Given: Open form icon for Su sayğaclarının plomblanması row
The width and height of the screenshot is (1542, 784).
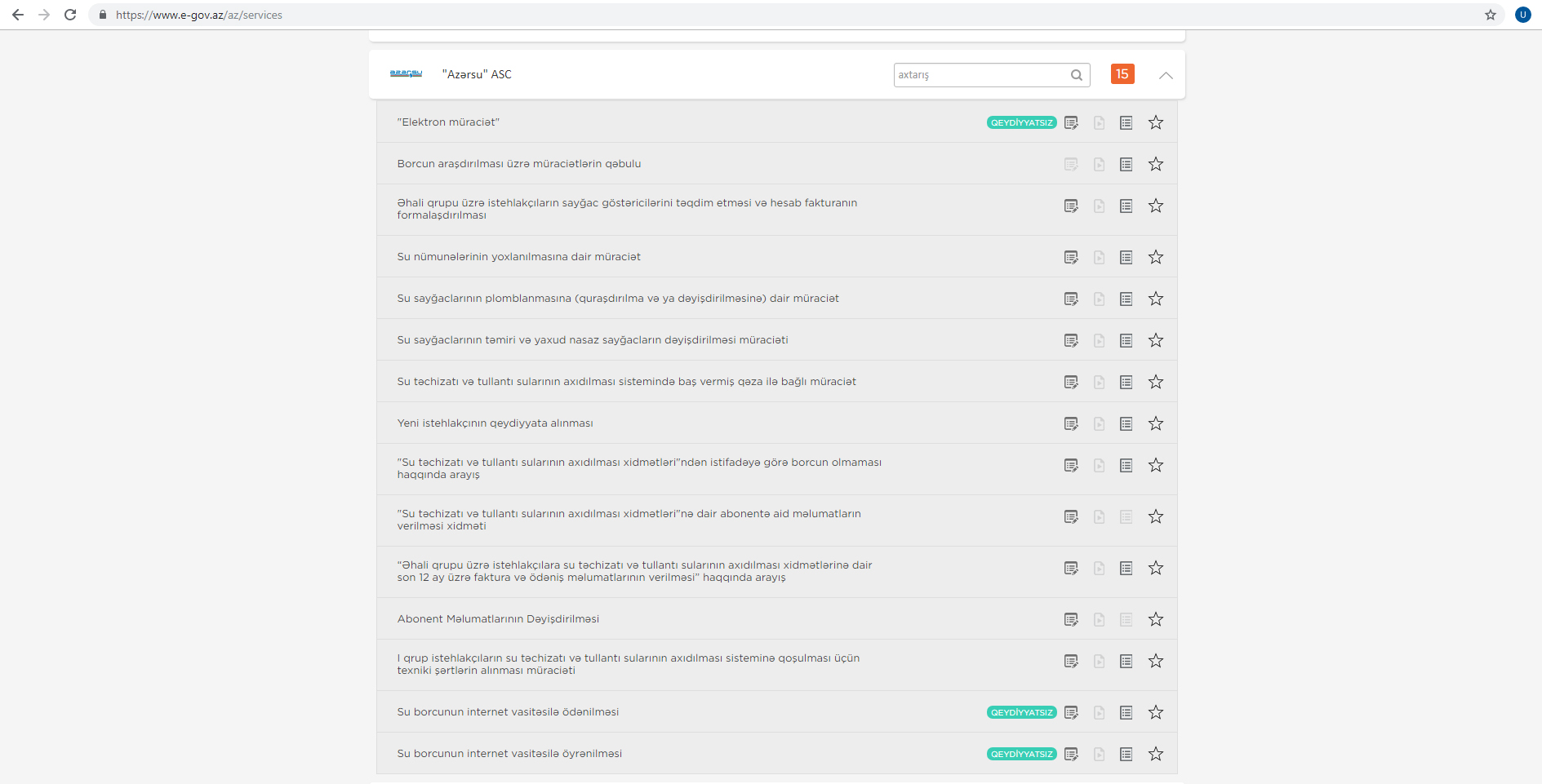Looking at the screenshot, I should click(1071, 299).
